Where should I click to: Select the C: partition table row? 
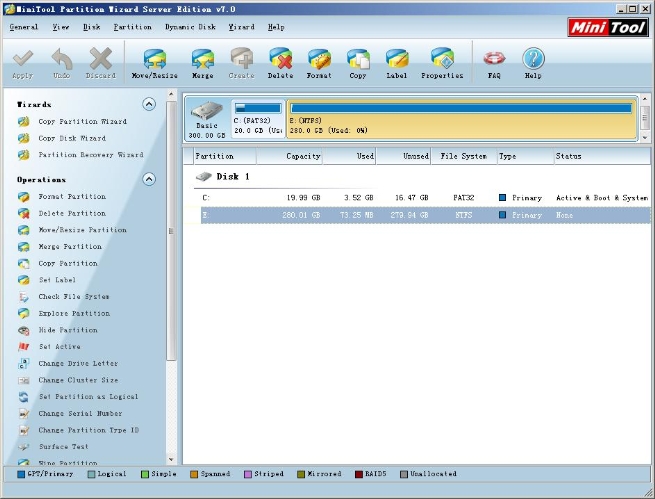click(x=425, y=198)
